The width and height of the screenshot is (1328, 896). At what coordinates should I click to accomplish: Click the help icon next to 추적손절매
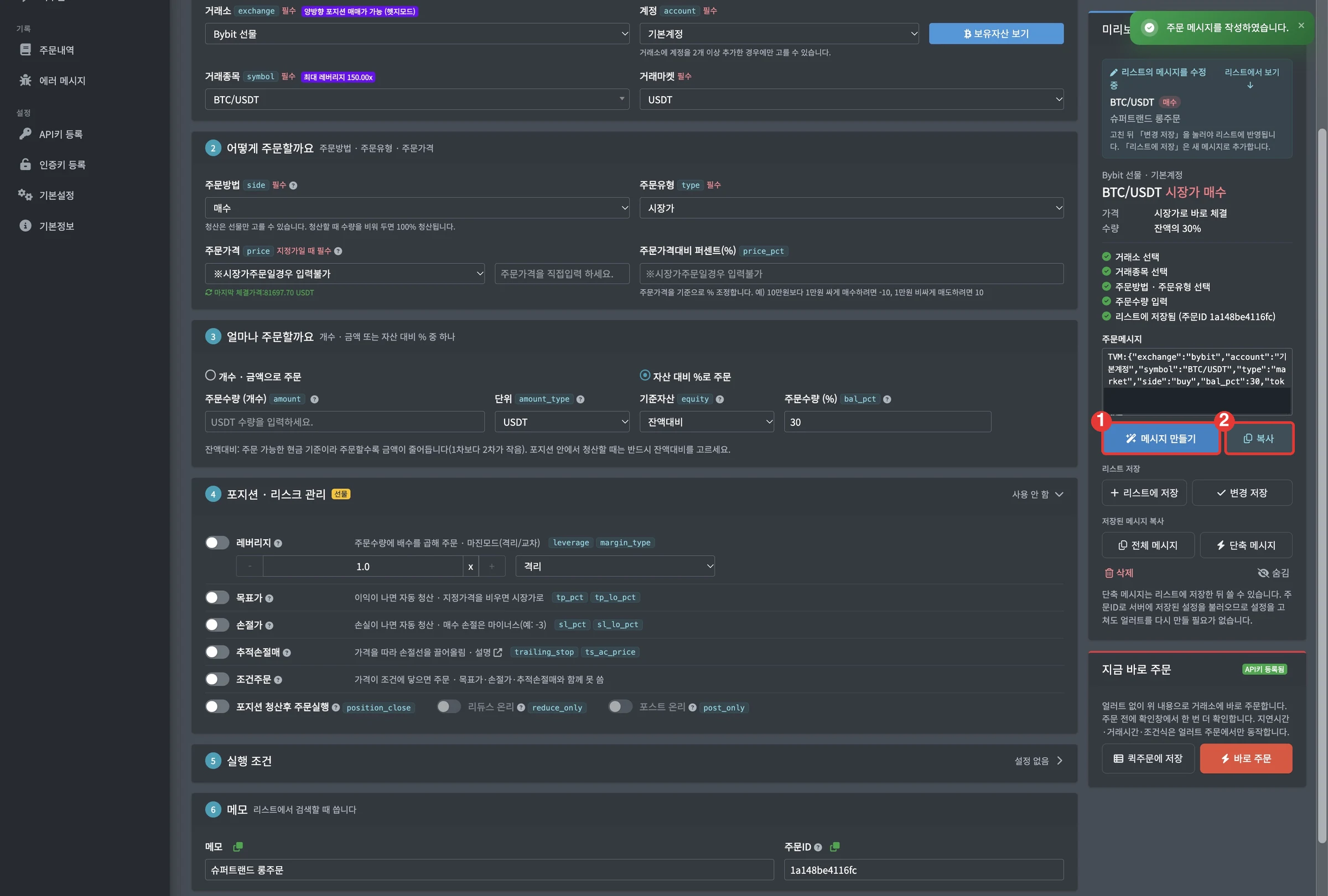tap(287, 653)
